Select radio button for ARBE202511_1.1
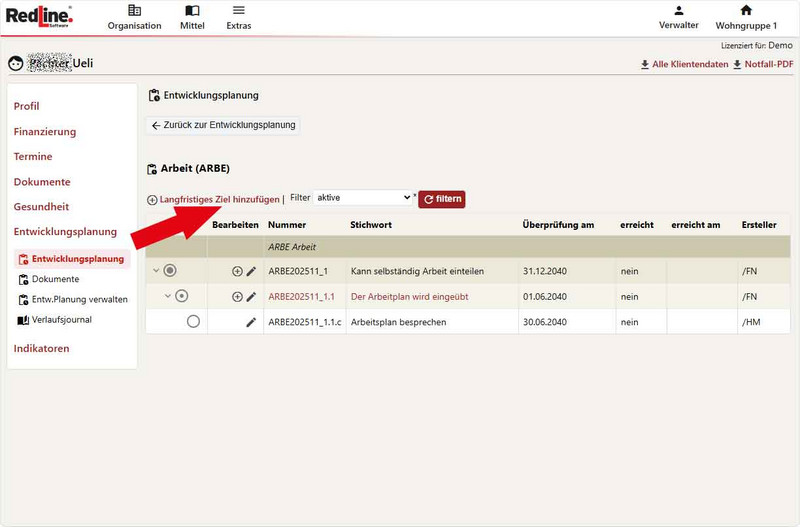 pyautogui.click(x=181, y=296)
